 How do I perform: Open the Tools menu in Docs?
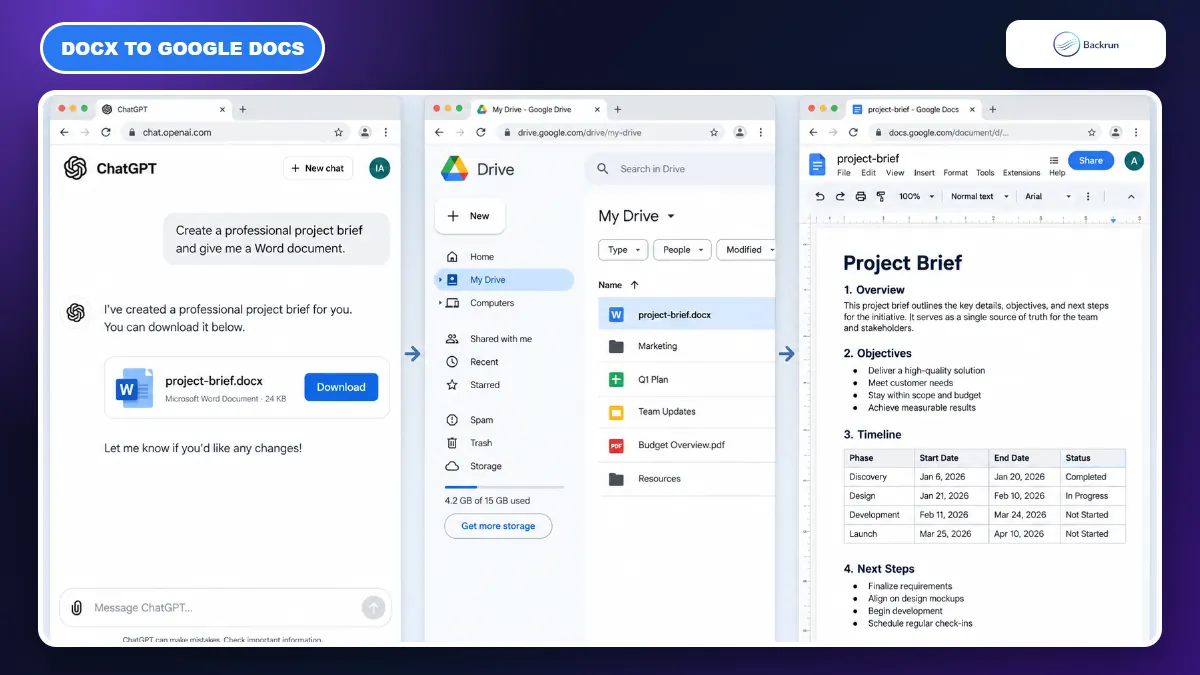[985, 173]
